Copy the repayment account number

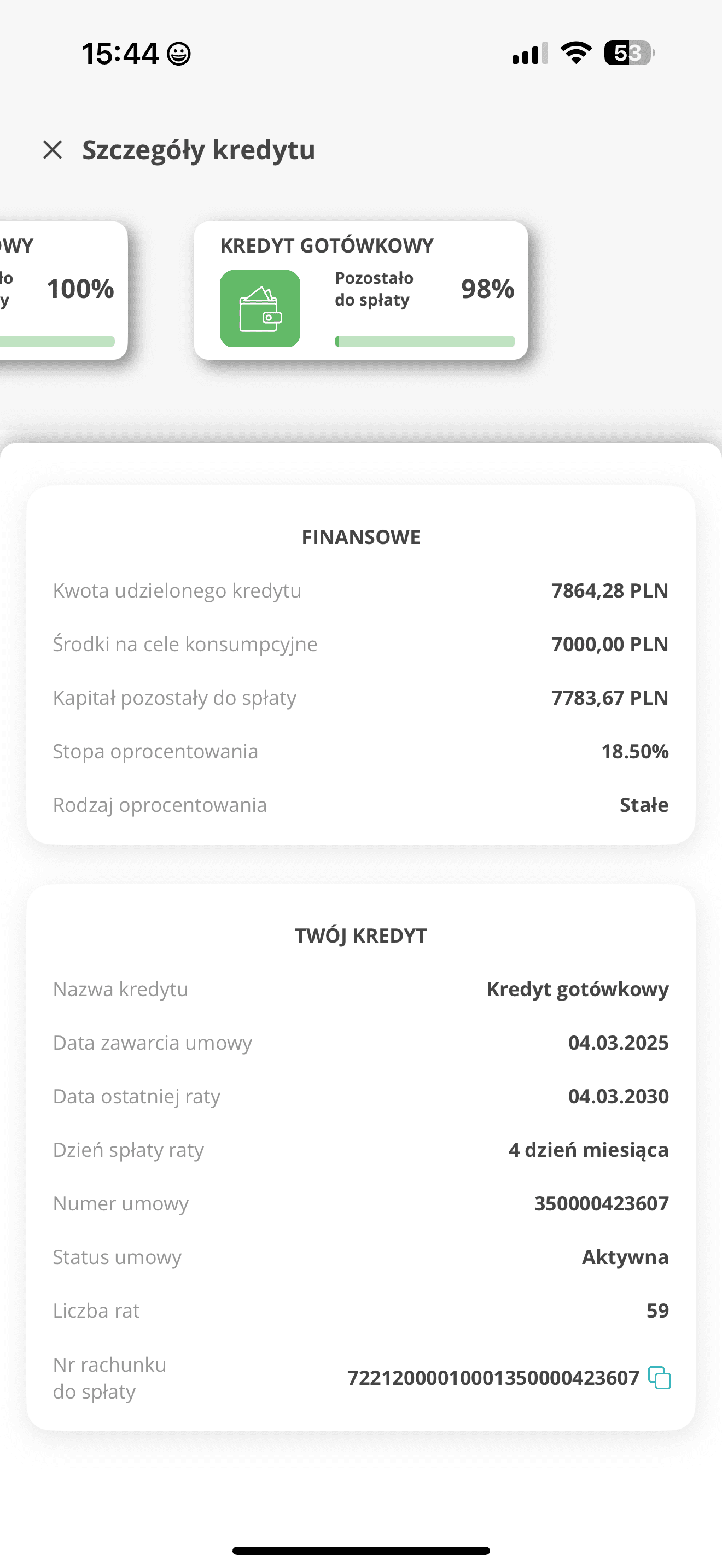659,1378
